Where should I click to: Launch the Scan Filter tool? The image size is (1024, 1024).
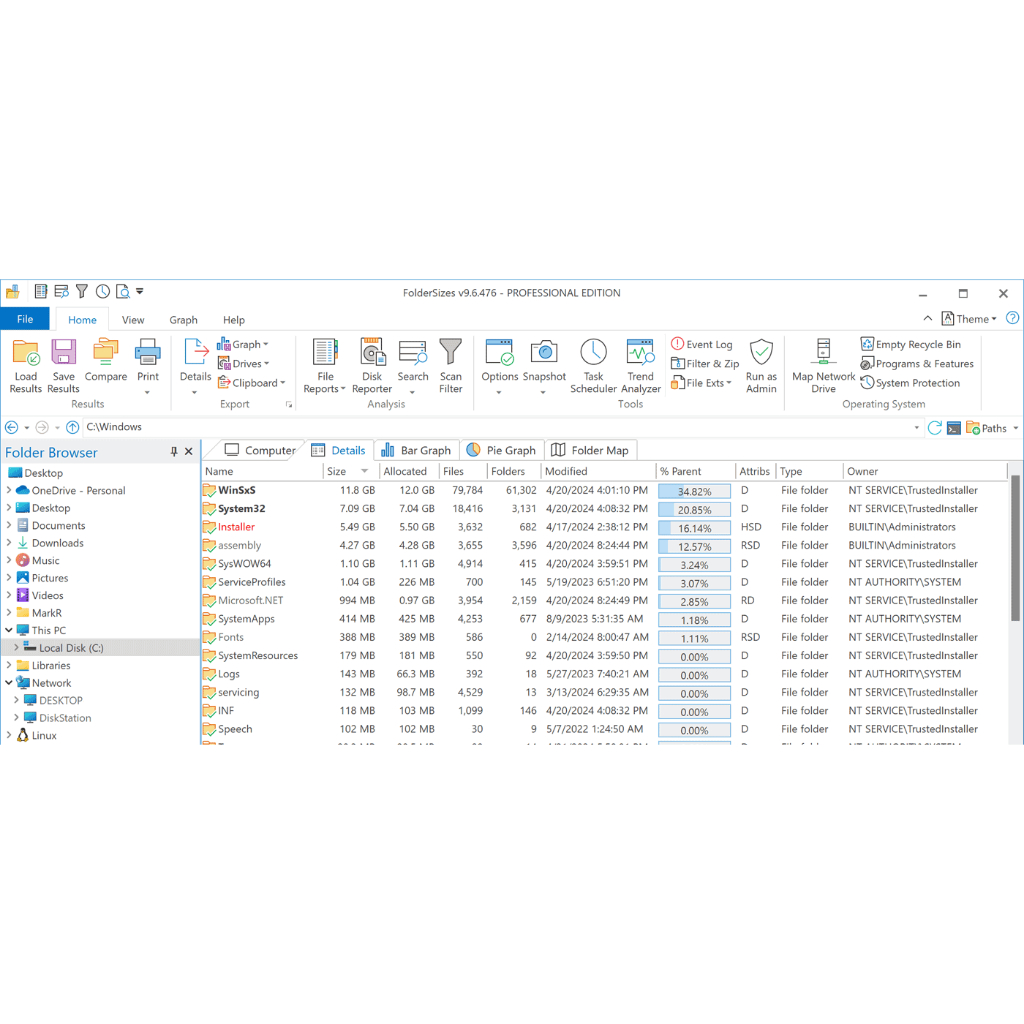click(x=450, y=364)
